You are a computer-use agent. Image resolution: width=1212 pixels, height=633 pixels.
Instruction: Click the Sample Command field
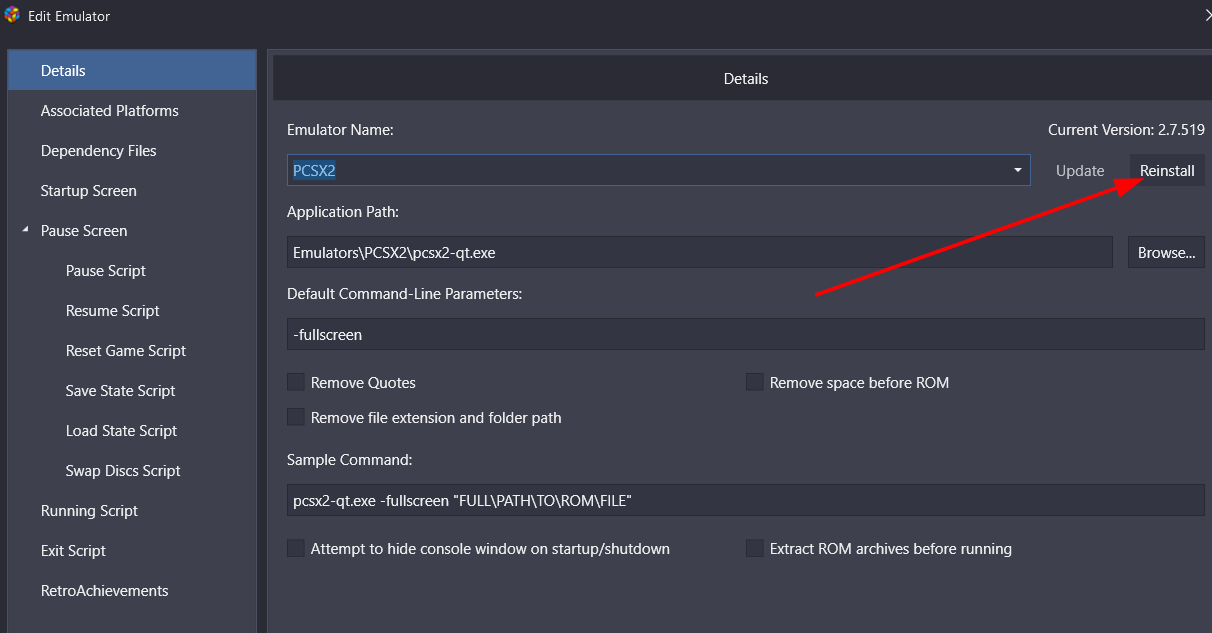pos(745,500)
